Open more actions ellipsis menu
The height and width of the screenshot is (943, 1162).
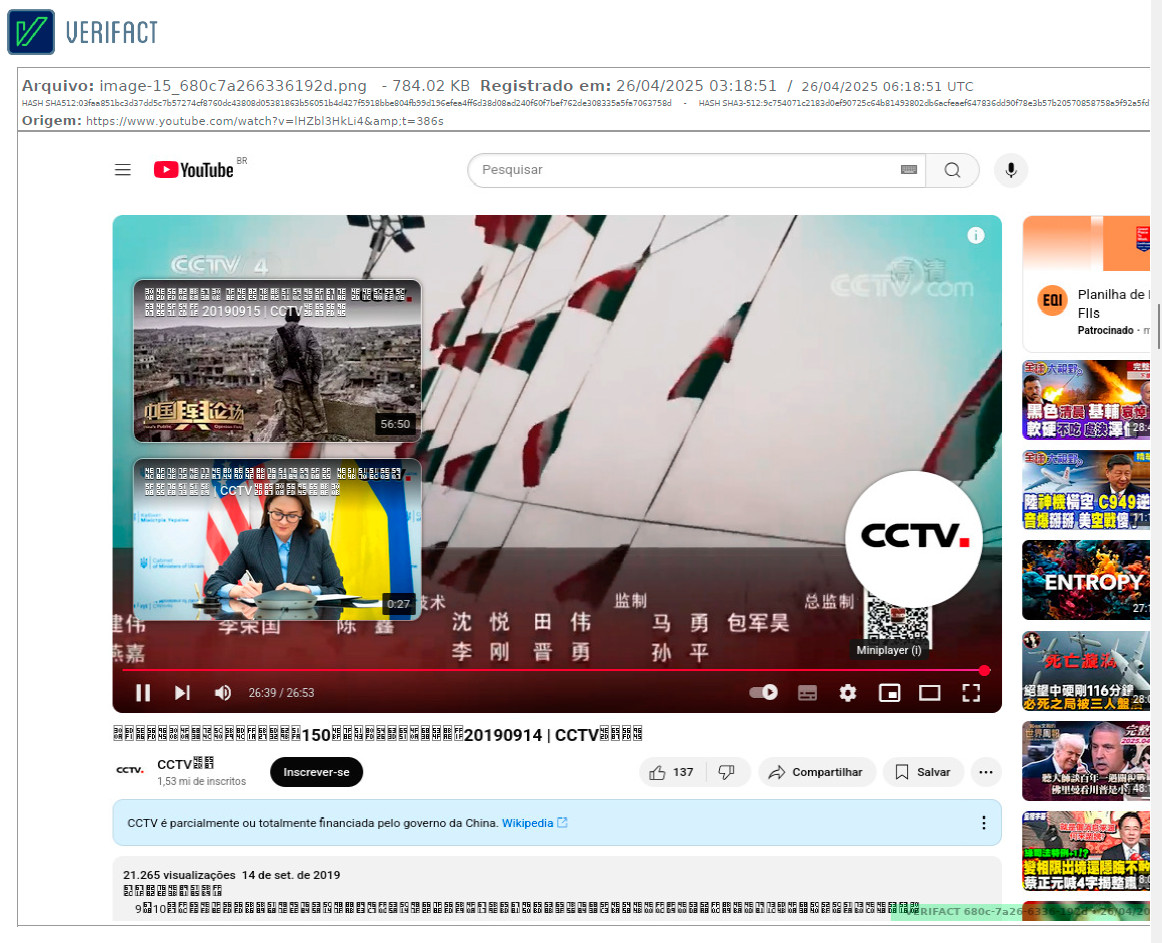click(x=986, y=772)
